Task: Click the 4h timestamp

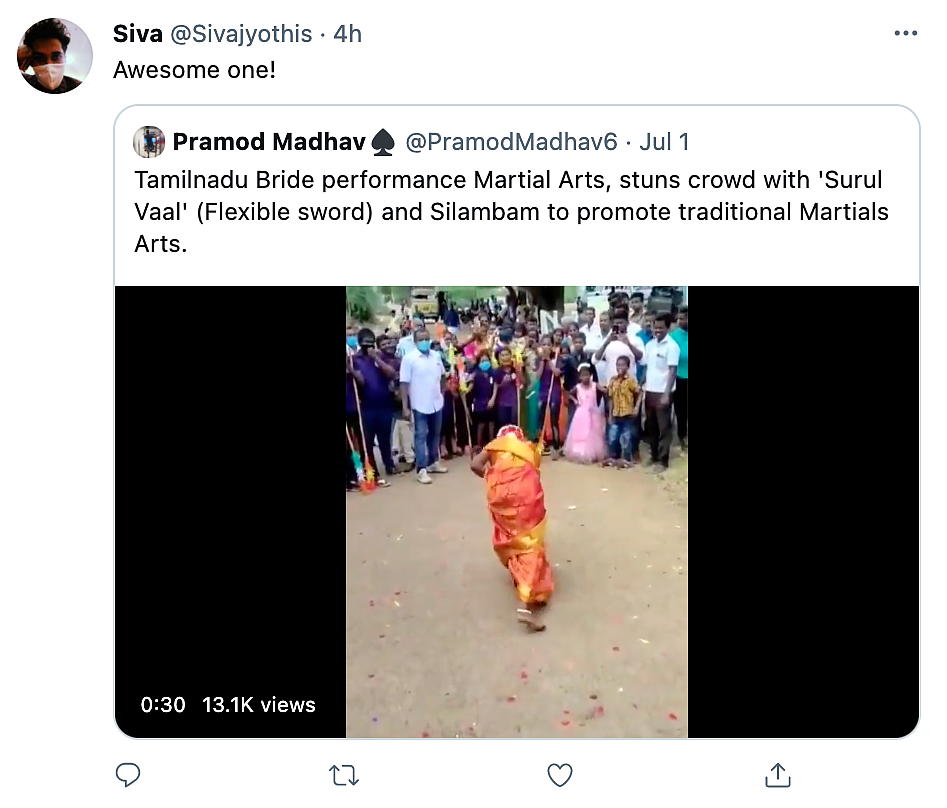Action: [347, 34]
